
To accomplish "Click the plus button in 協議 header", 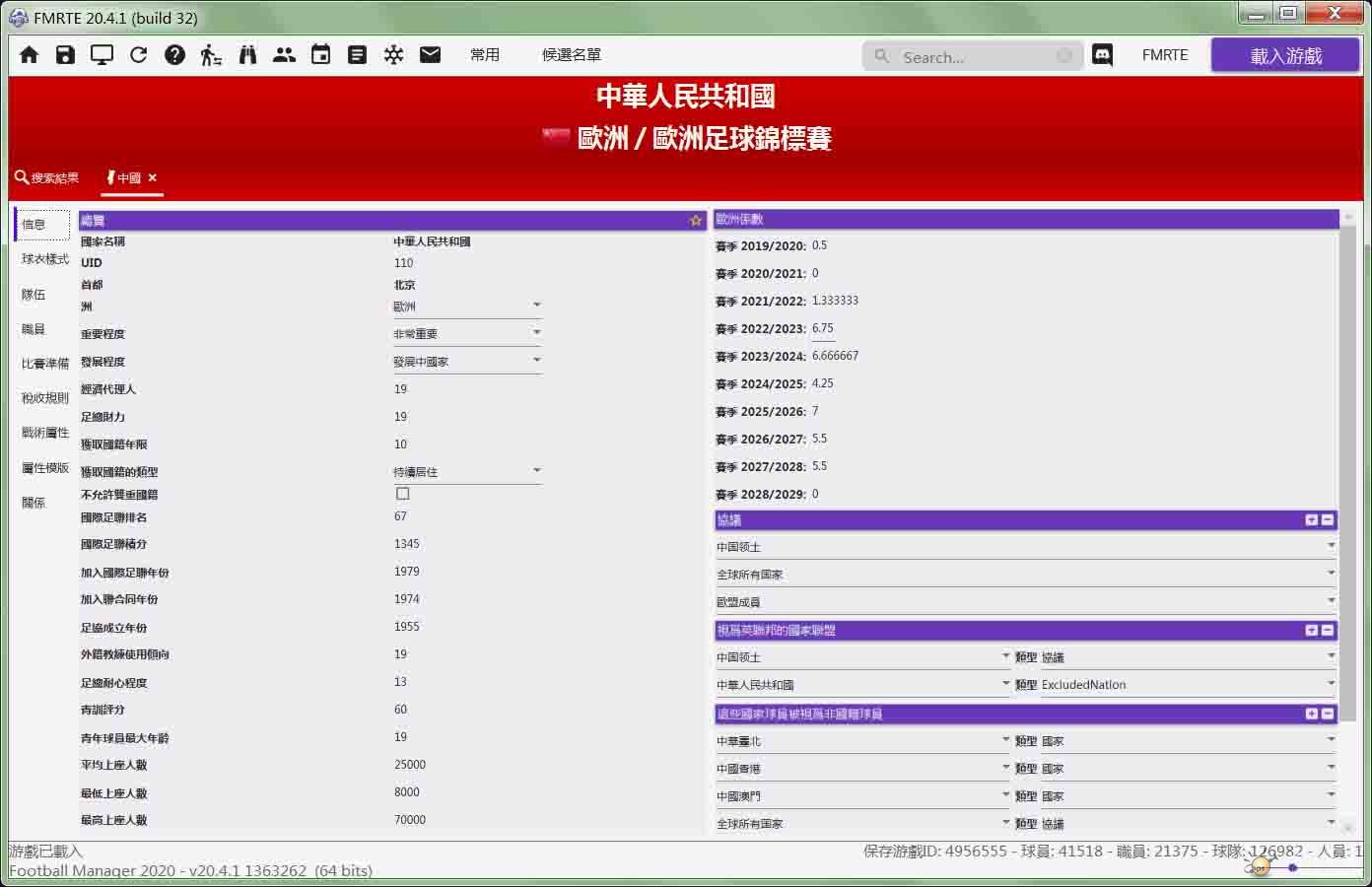I will [x=1311, y=519].
